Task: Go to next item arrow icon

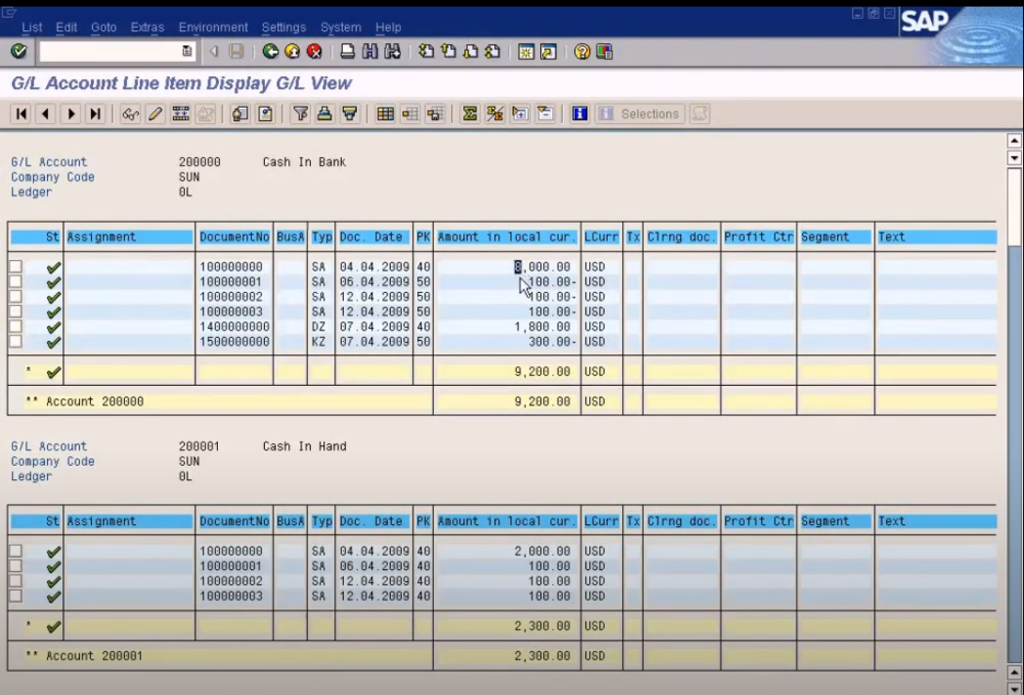Action: [71, 114]
